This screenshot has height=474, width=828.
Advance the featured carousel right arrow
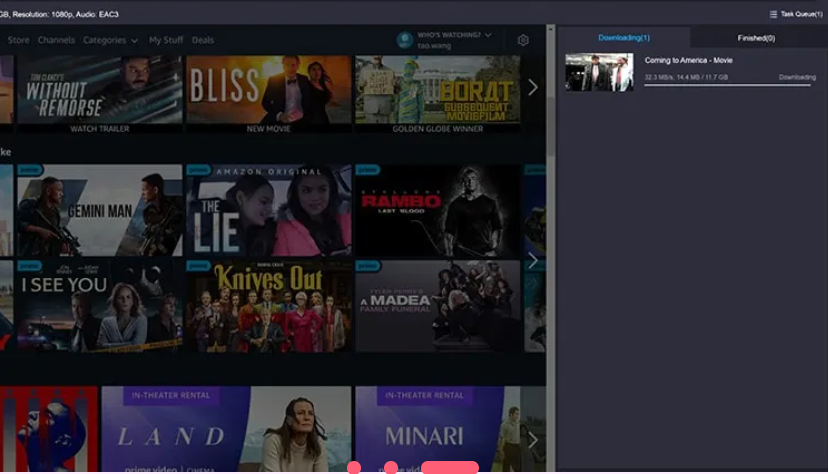coord(533,87)
